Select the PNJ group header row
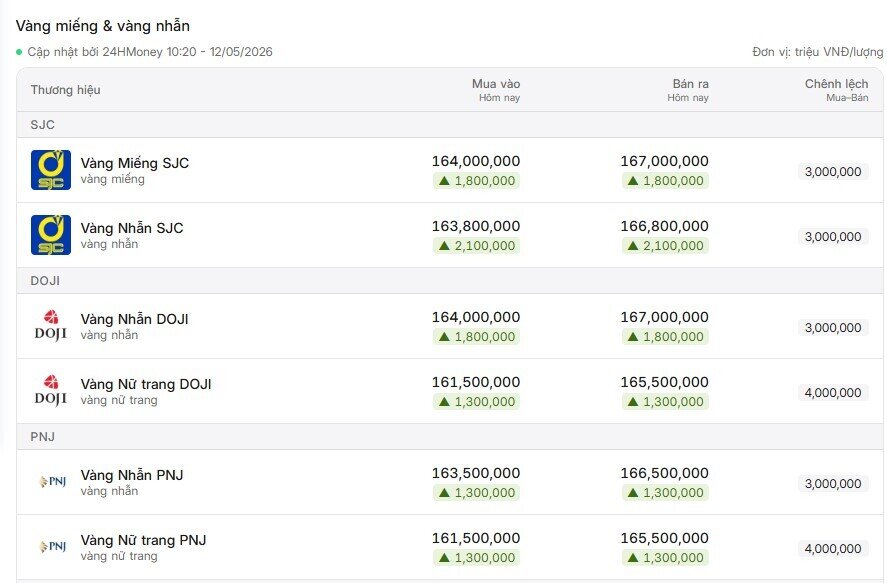 [450, 437]
